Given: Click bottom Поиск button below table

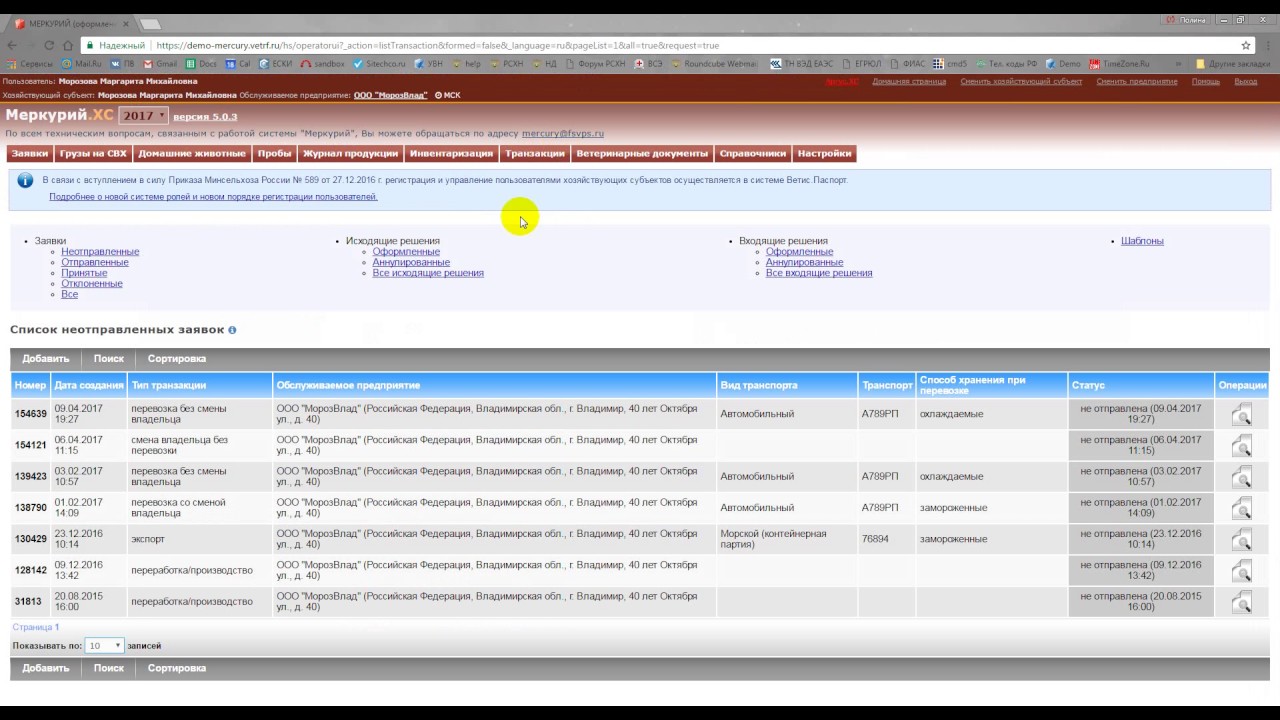Looking at the screenshot, I should [x=109, y=668].
